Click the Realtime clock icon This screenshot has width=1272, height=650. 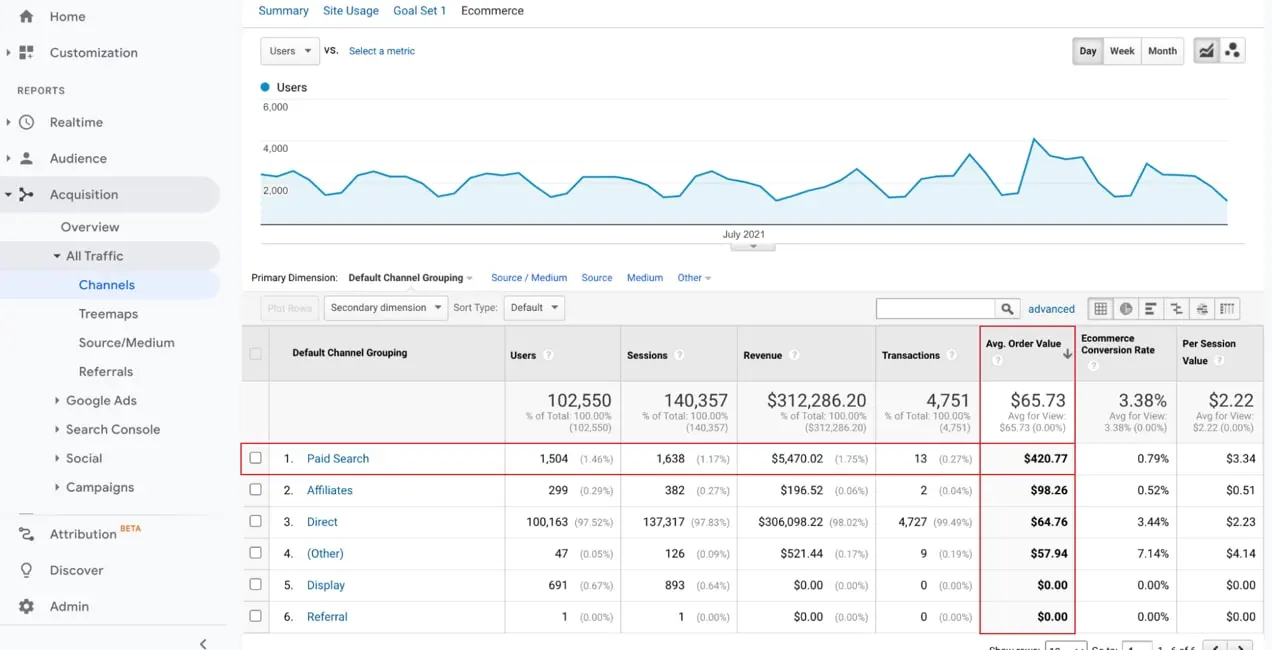(26, 122)
